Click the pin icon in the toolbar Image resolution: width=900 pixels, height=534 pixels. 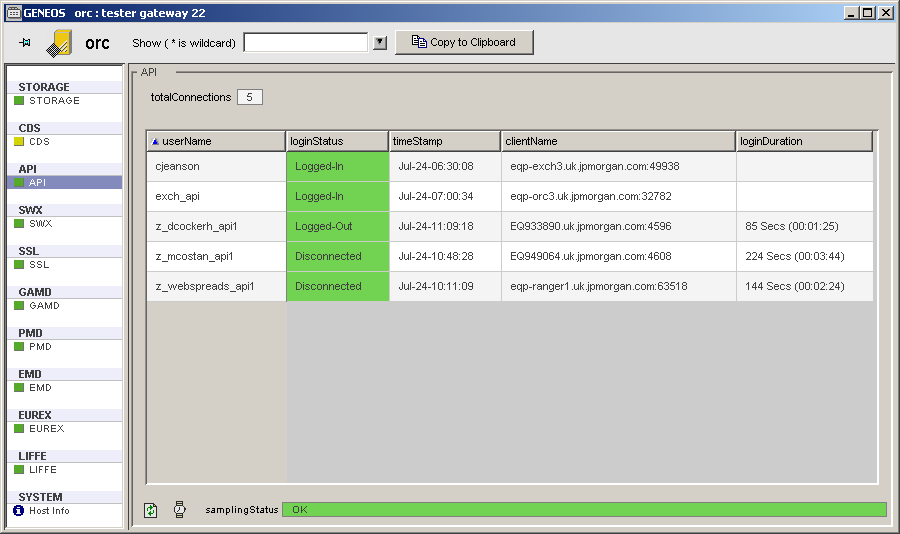click(25, 43)
